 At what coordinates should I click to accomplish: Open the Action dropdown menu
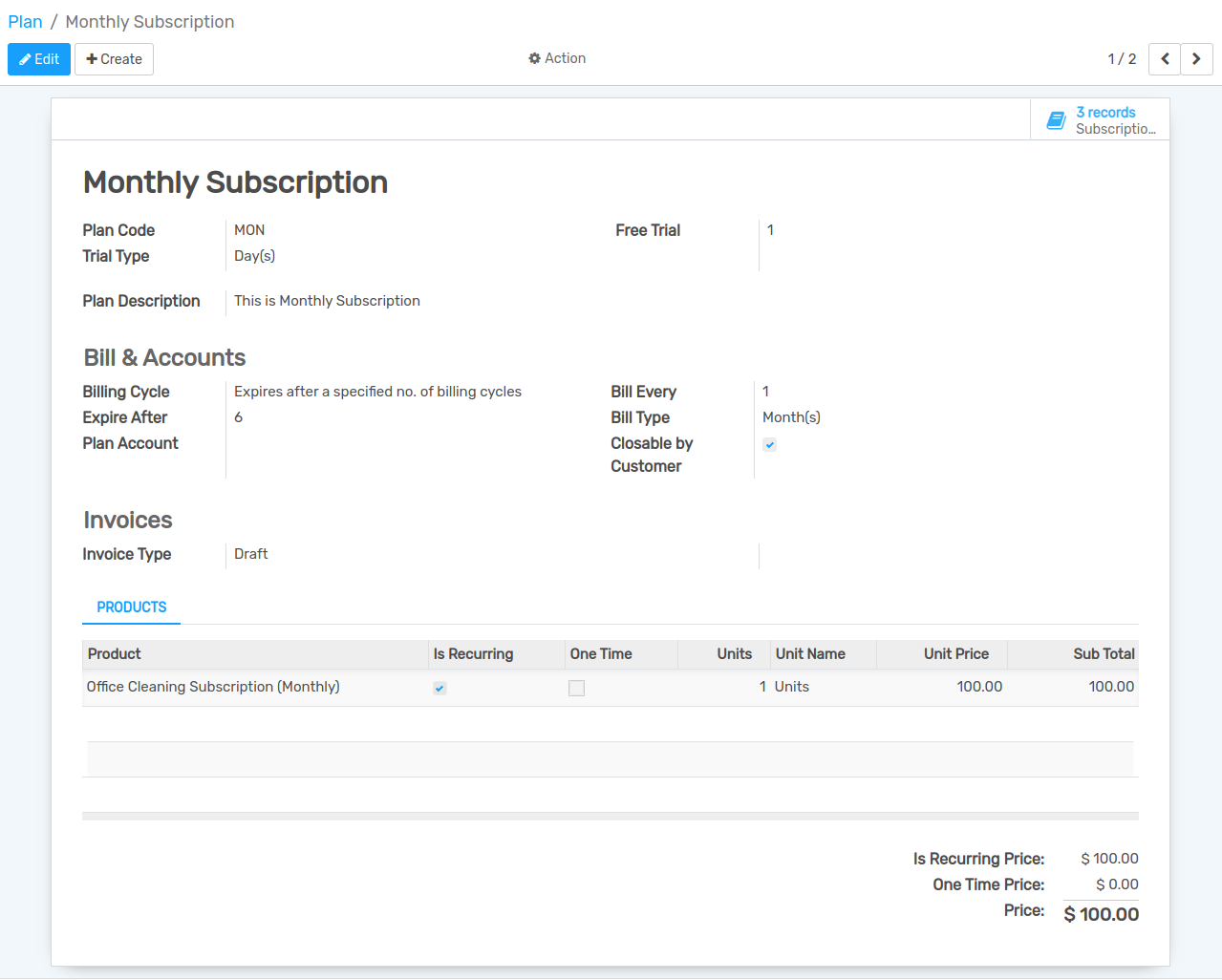[557, 58]
